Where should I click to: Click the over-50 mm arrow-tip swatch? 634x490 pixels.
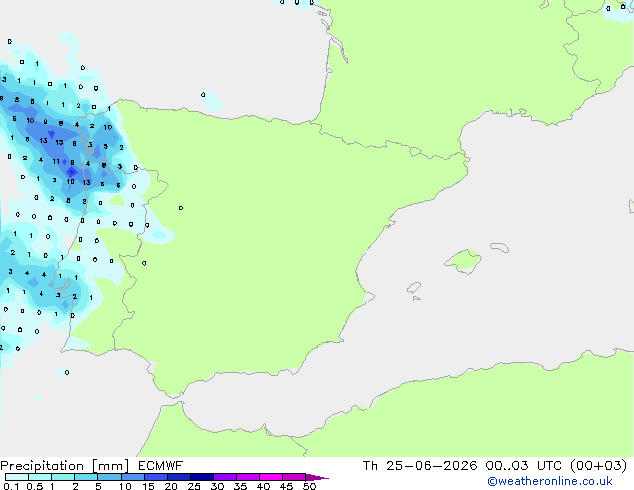click(x=316, y=477)
